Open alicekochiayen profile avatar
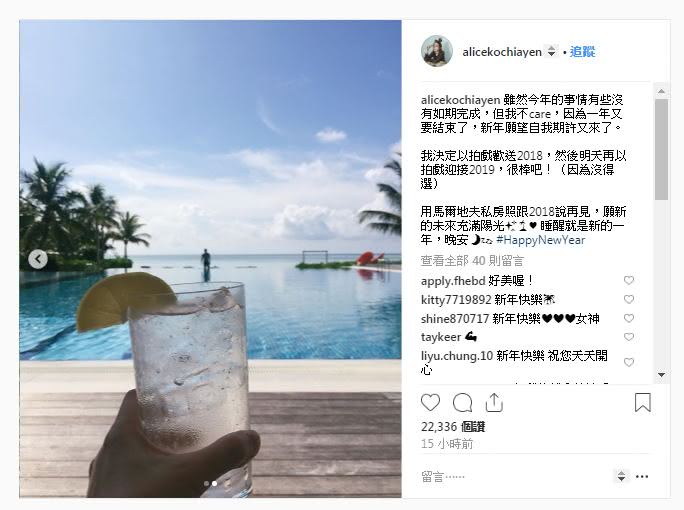This screenshot has width=684, height=510. point(437,51)
